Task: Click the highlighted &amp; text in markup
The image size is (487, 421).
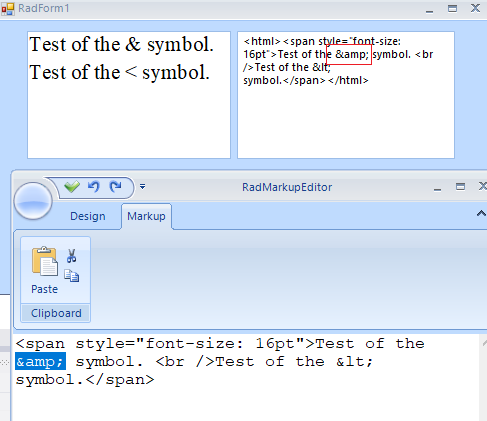Action: [x=40, y=361]
